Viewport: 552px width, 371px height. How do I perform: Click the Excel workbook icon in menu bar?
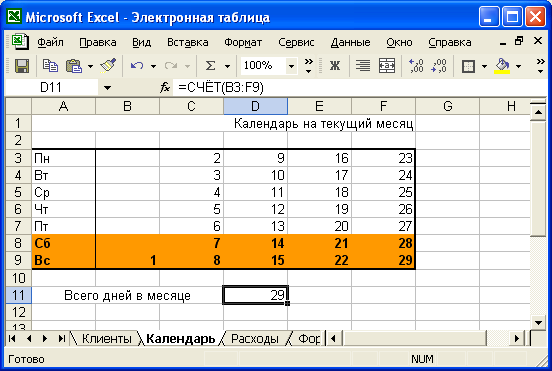coord(20,42)
